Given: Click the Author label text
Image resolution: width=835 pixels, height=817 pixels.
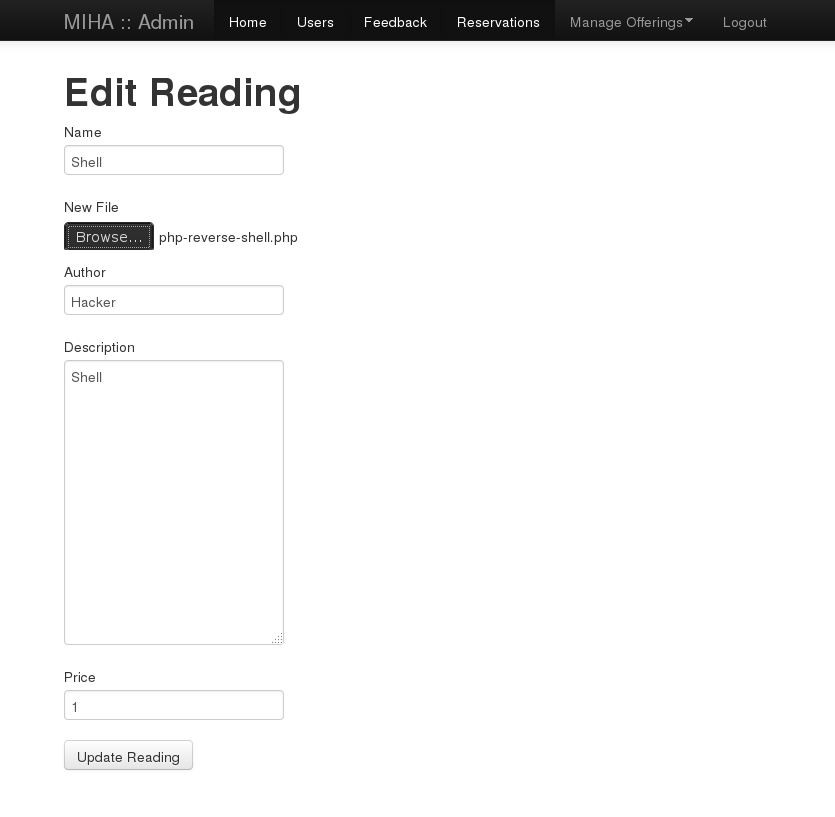Looking at the screenshot, I should click(85, 272).
